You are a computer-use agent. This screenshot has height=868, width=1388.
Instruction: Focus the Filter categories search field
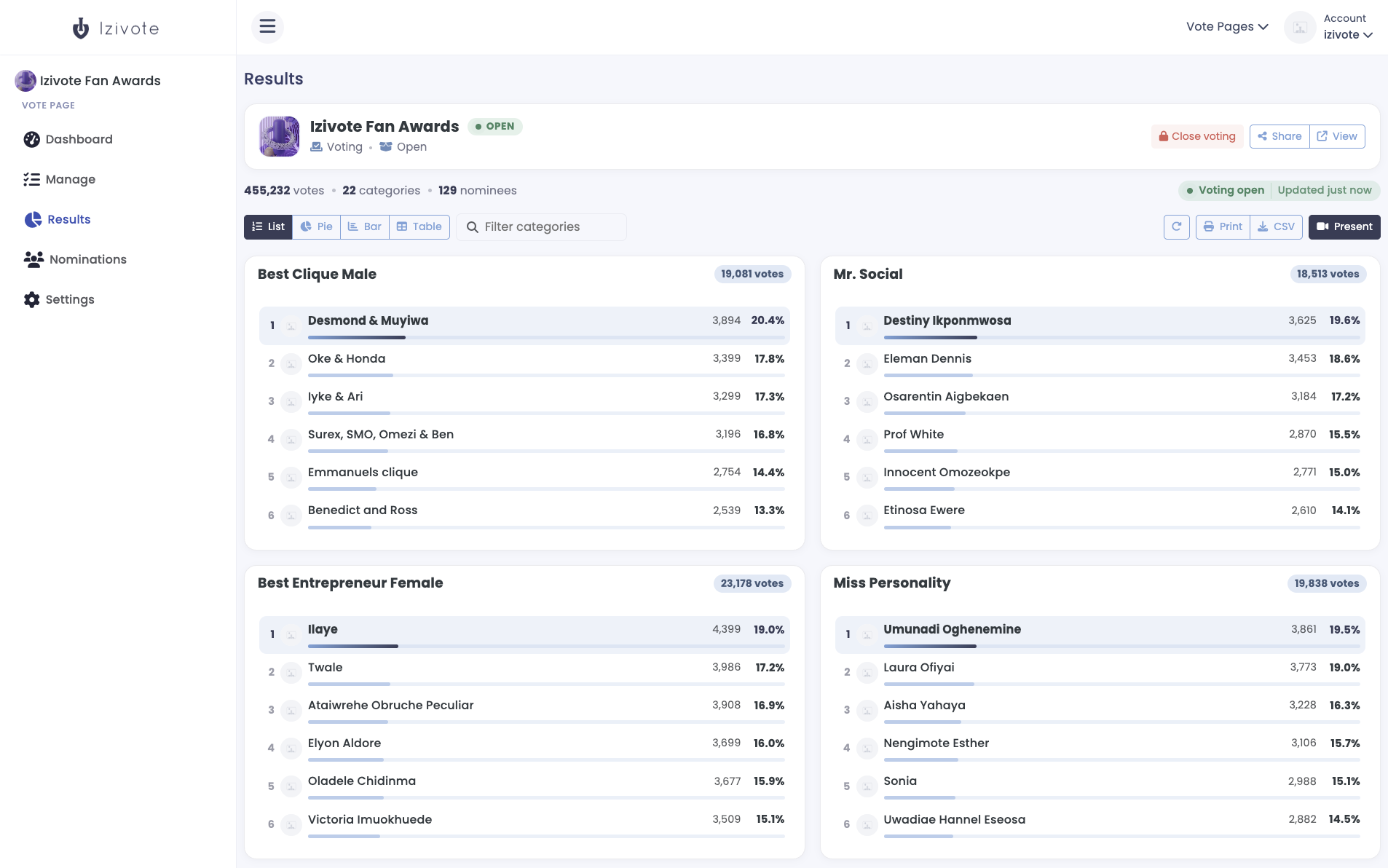coord(541,226)
